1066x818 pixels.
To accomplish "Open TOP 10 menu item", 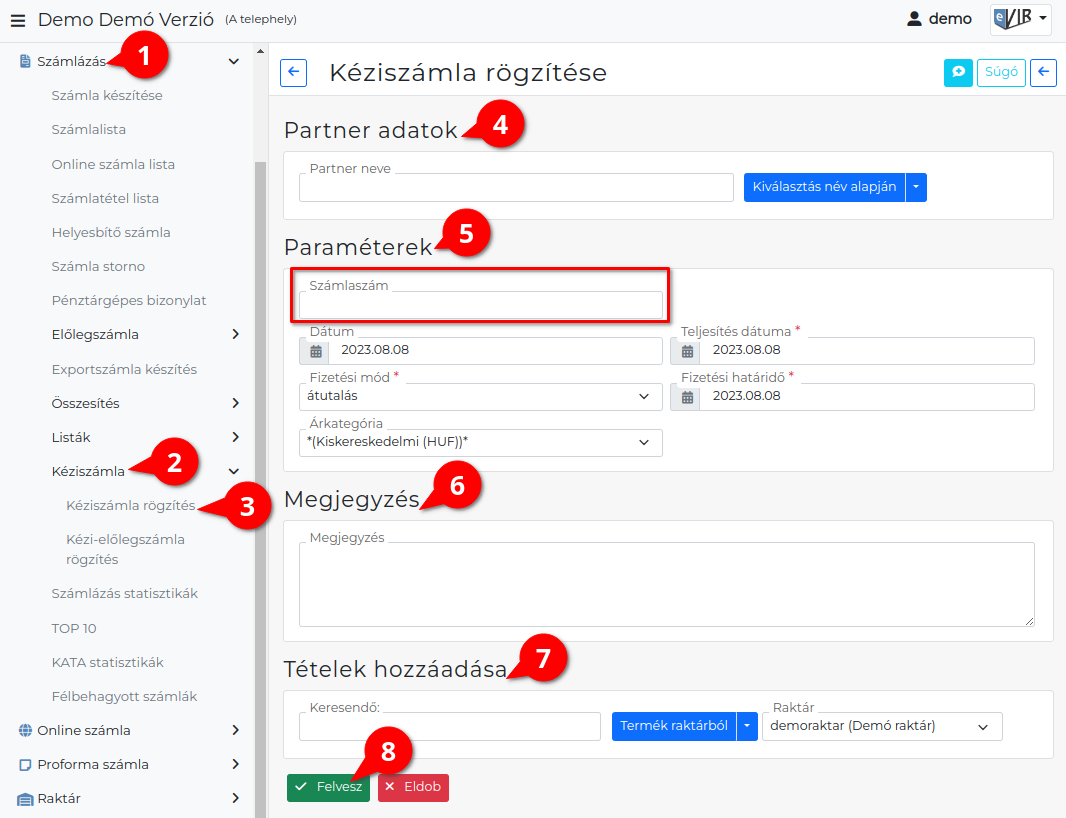I will click(x=73, y=628).
